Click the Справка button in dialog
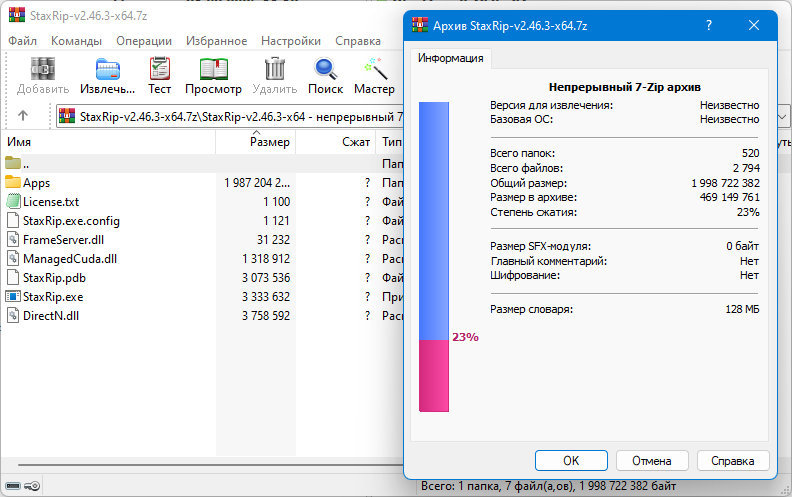Image resolution: width=792 pixels, height=497 pixels. [732, 461]
